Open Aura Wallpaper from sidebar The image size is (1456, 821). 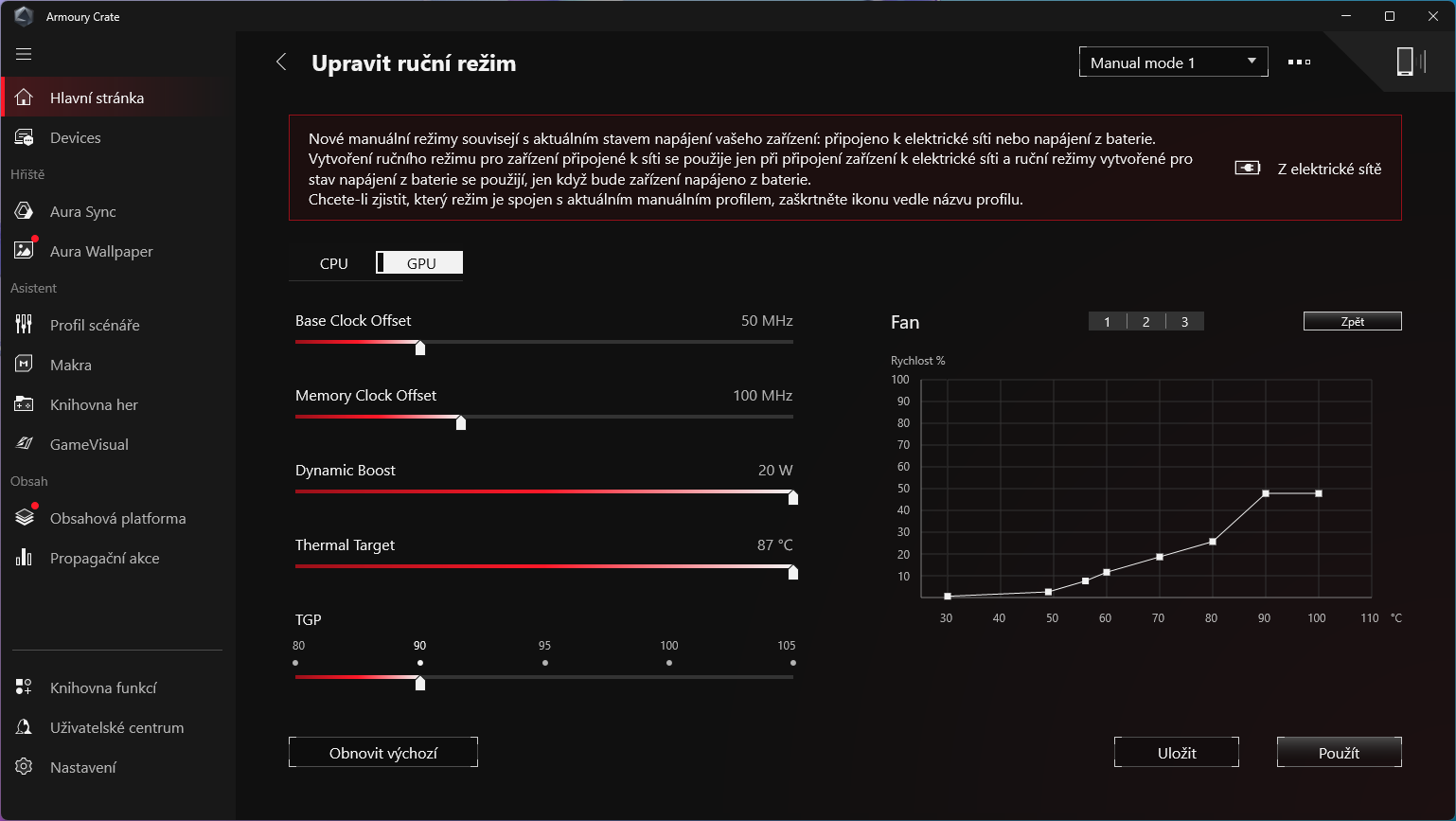(x=100, y=251)
